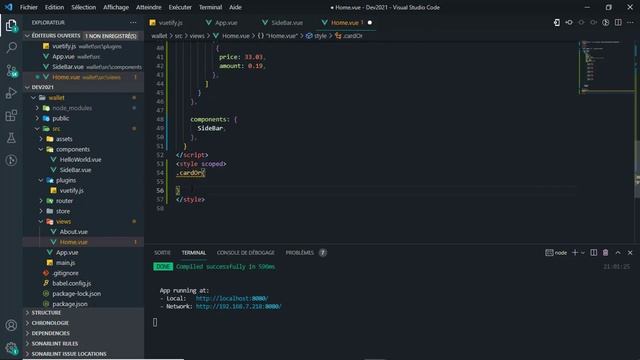Open editor more actions ellipsis
640x360 pixels.
[x=630, y=22]
